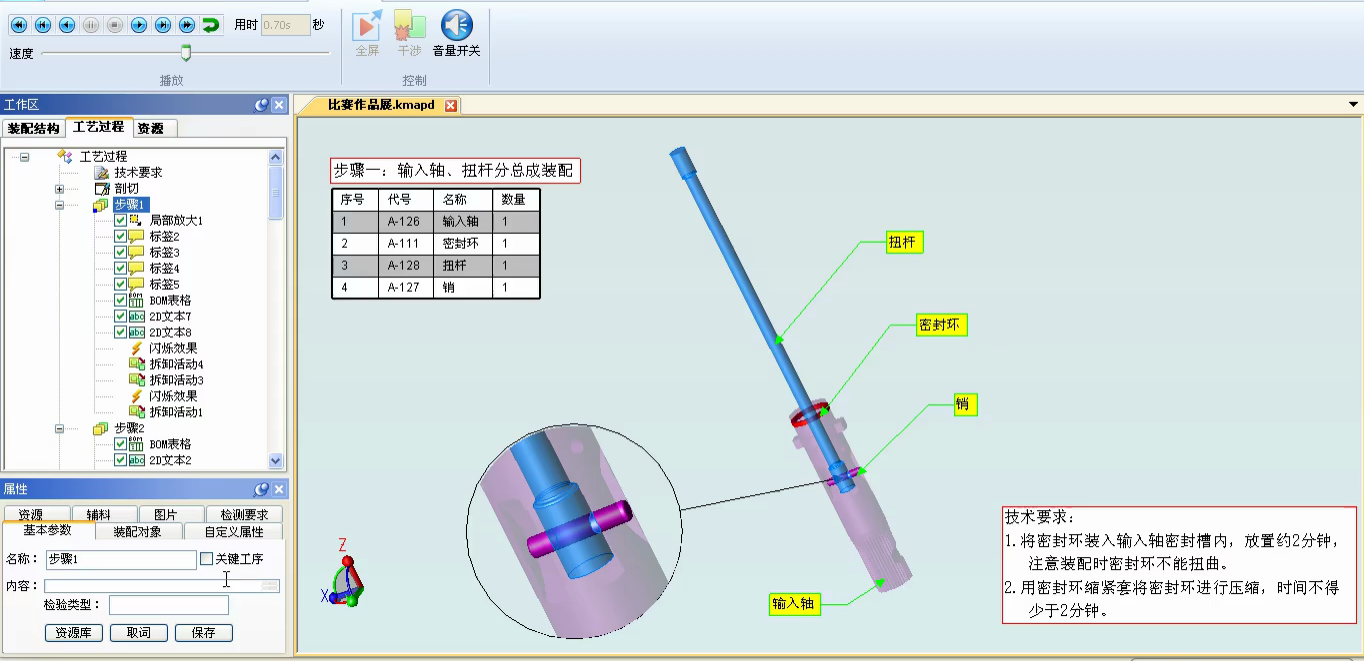Collapse the 步骤1 tree node
This screenshot has height=662, width=1364.
tap(60, 205)
